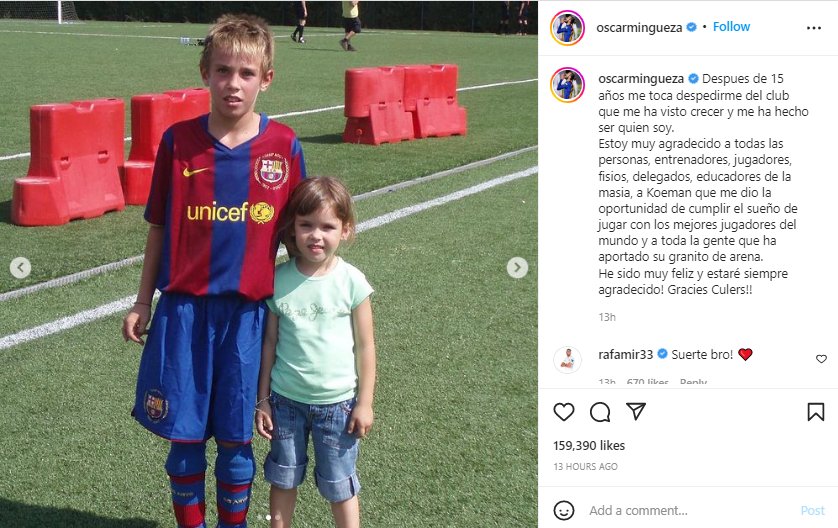This screenshot has width=838, height=528.
Task: Open the rafamir33 commenter profile
Action: 626,354
